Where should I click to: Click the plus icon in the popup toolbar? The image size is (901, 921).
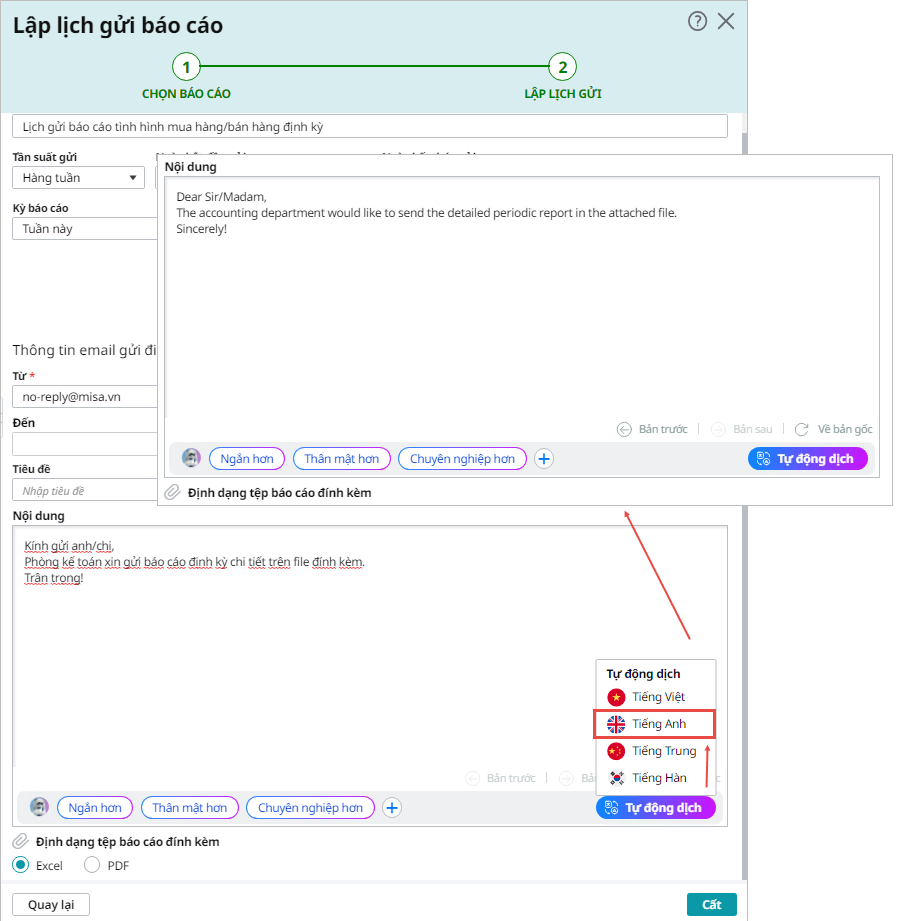click(x=544, y=459)
